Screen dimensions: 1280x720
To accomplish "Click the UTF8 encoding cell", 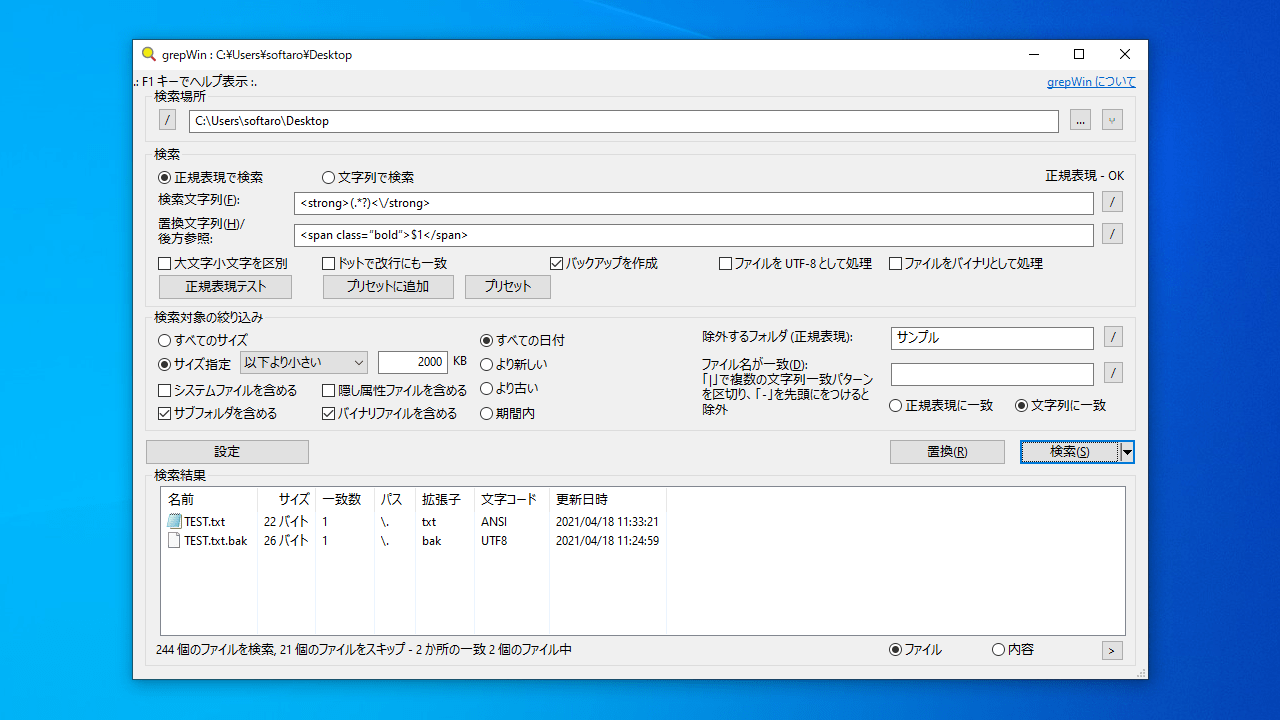I will click(494, 541).
